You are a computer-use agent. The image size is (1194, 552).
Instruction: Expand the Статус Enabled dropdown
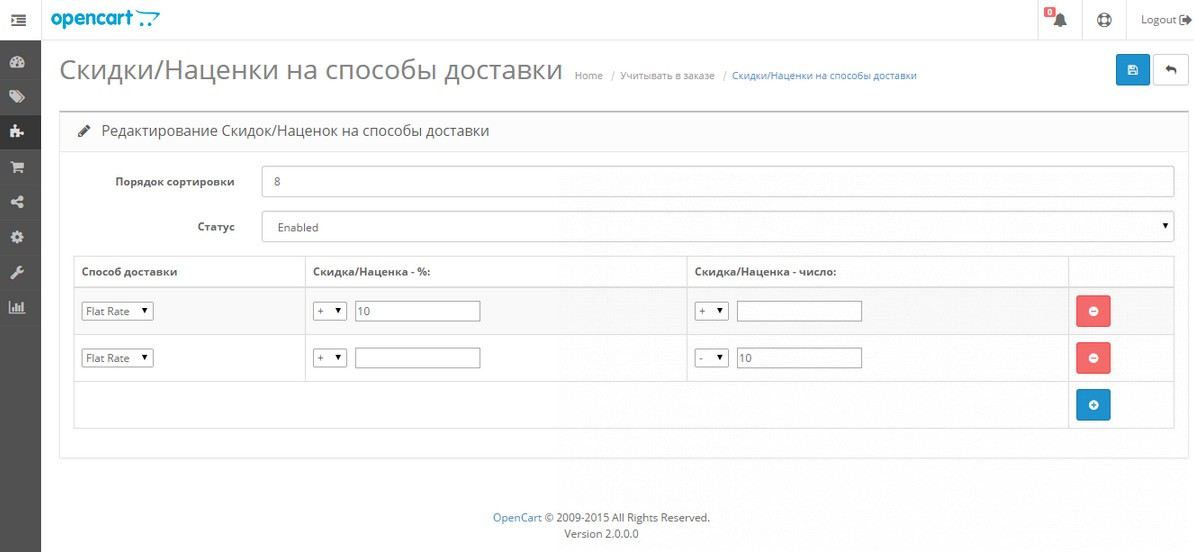pos(717,227)
